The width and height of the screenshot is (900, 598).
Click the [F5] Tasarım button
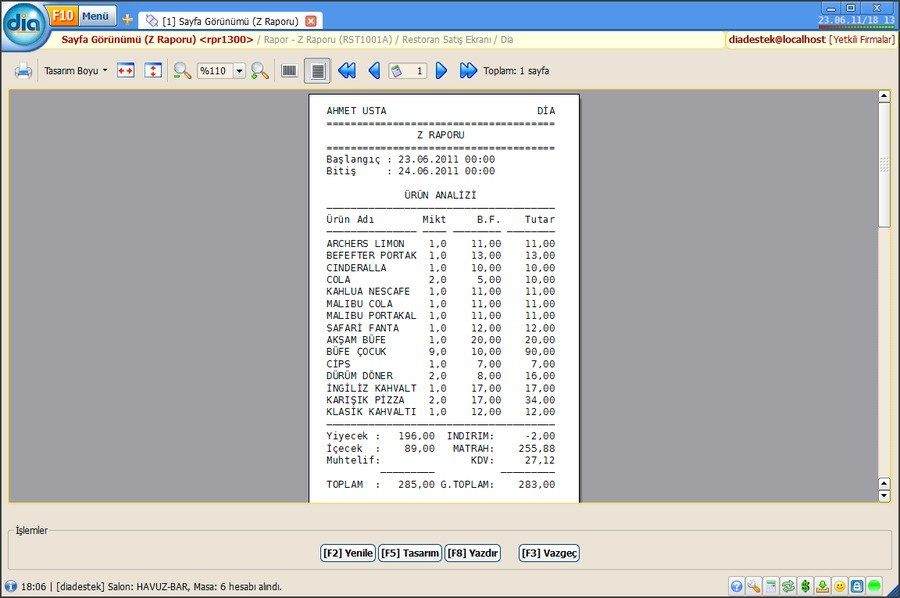[x=410, y=553]
